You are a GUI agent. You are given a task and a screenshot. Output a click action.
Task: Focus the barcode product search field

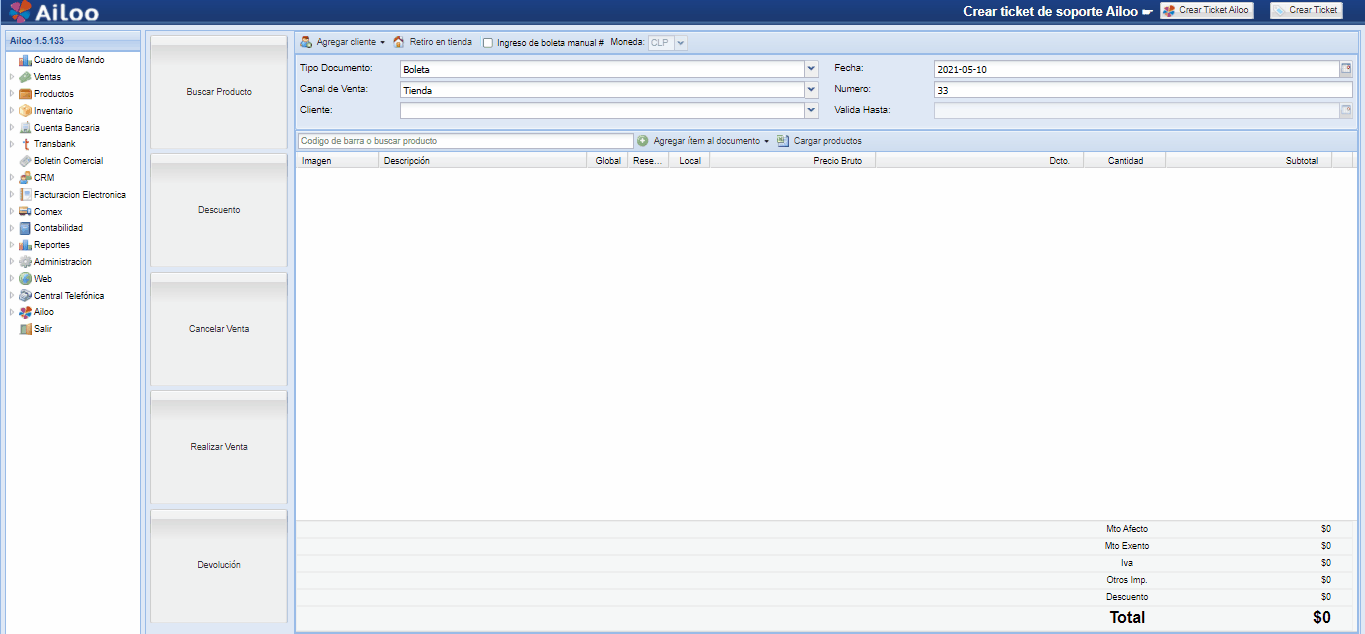click(466, 141)
